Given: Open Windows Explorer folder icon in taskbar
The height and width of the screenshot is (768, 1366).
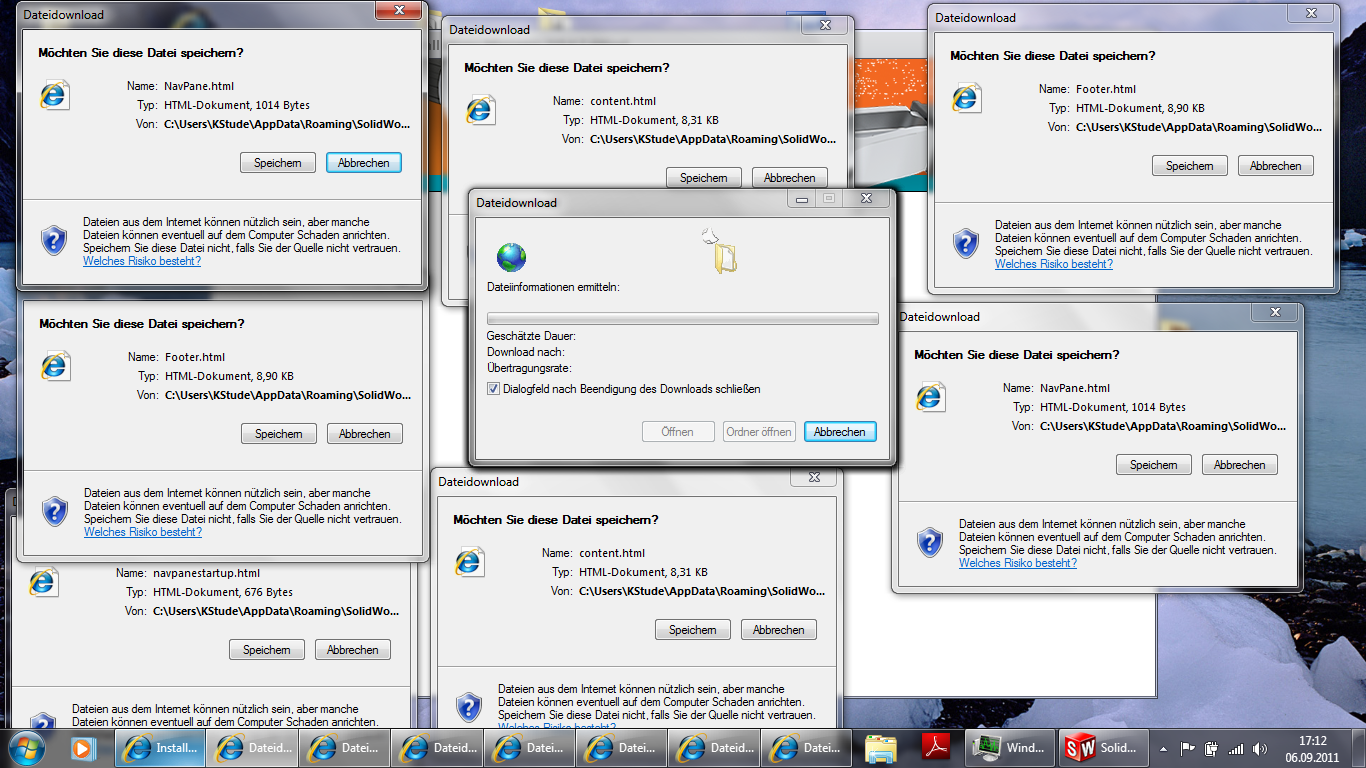Looking at the screenshot, I should (x=881, y=747).
